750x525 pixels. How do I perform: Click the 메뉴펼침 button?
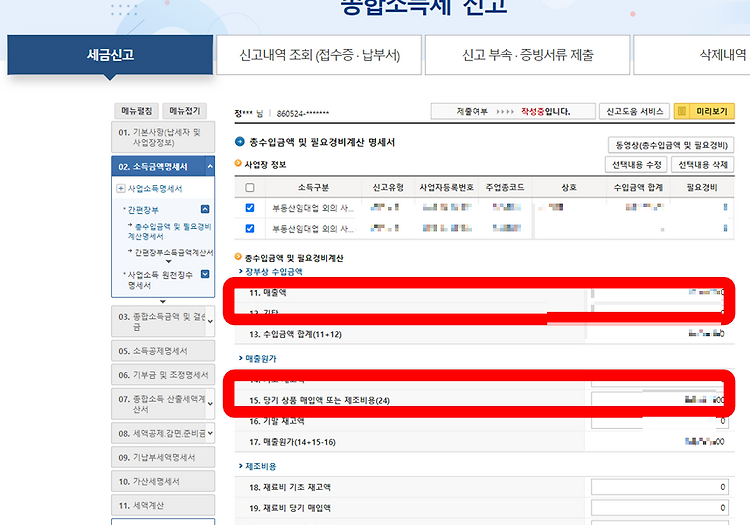pos(136,111)
